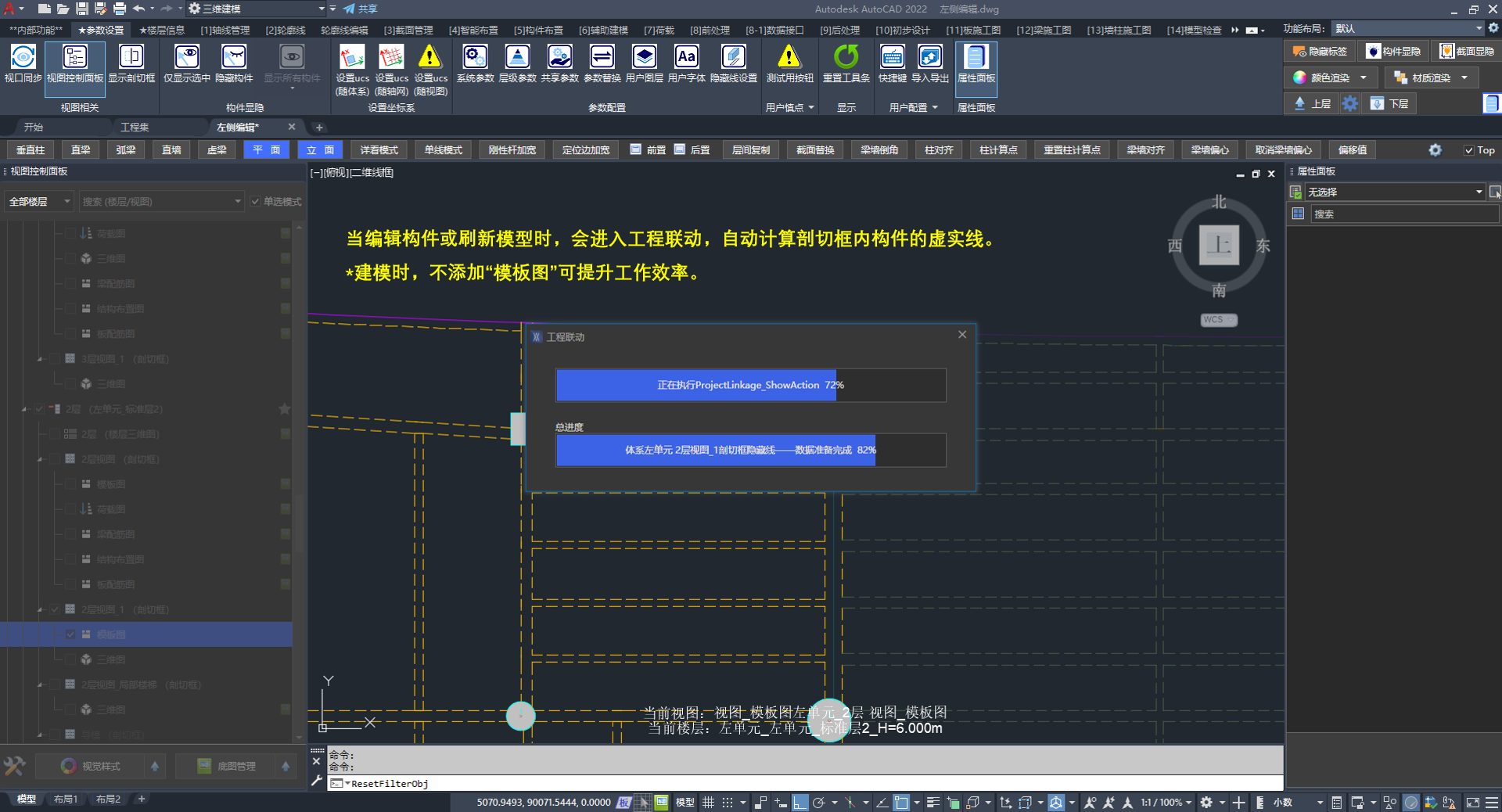The image size is (1502, 812).
Task: Click the 垂直柱 vertical column button
Action: 31,150
